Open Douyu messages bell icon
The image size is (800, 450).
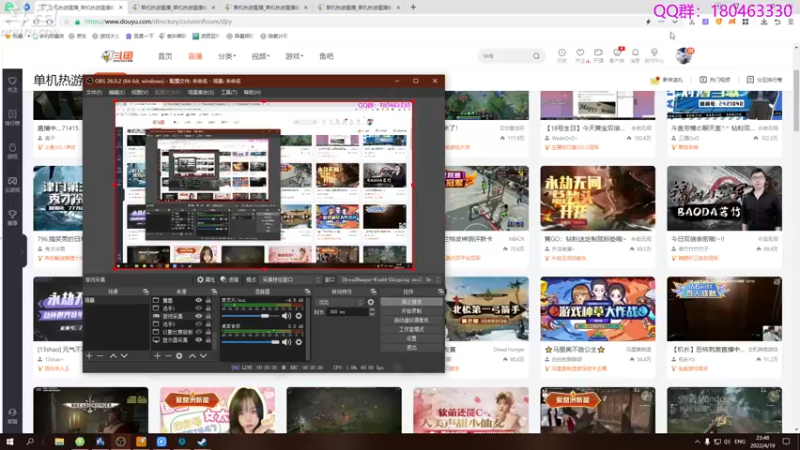tap(635, 55)
